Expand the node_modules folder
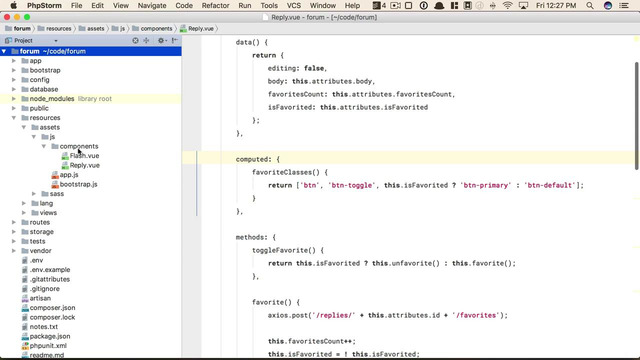 click(x=14, y=99)
